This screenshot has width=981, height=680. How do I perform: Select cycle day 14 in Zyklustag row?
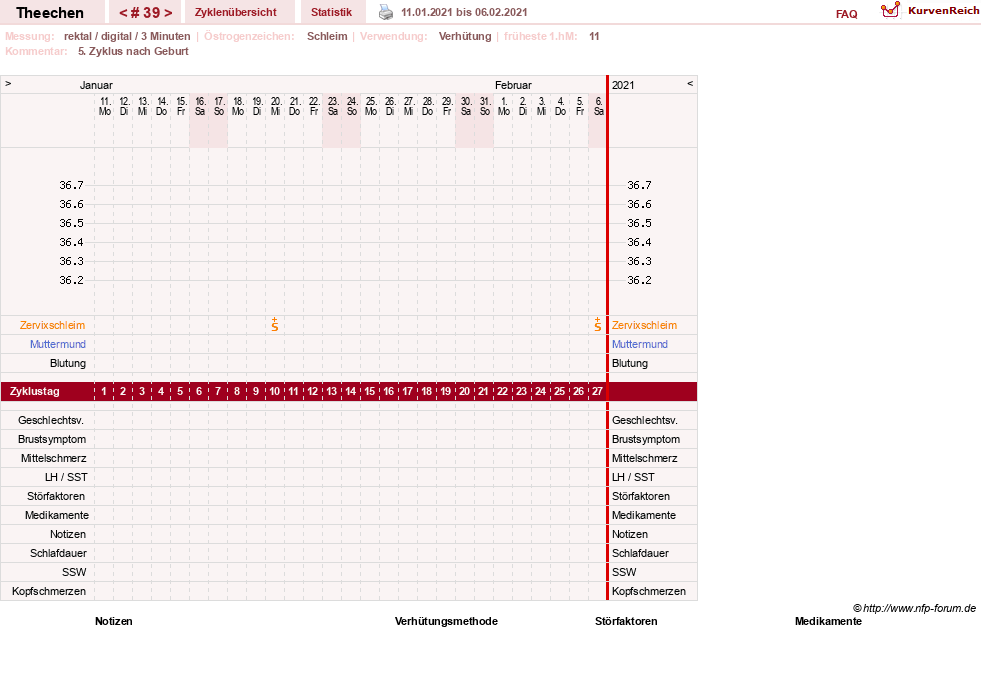point(350,392)
